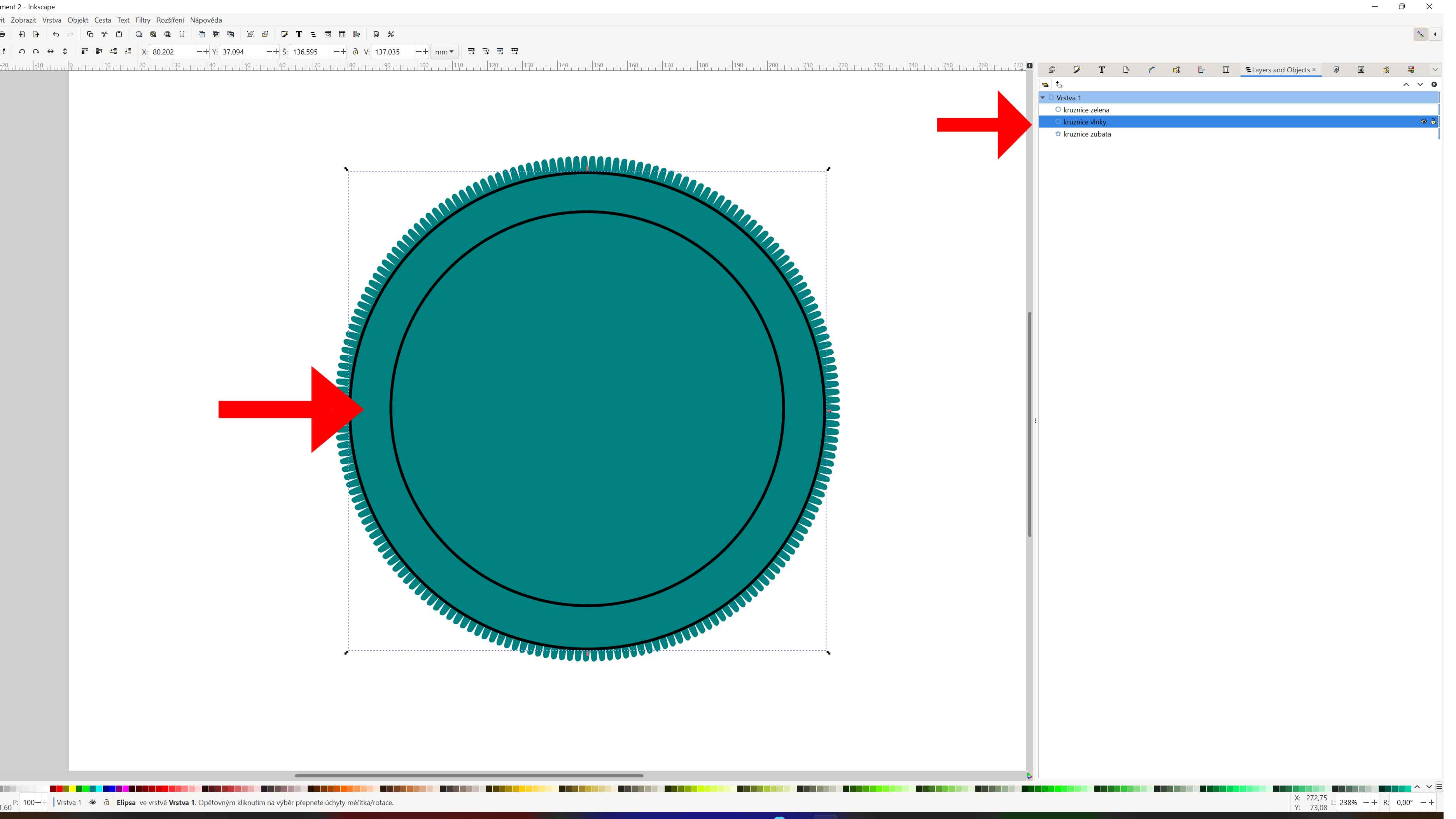Open the XML editor icon

click(x=328, y=35)
